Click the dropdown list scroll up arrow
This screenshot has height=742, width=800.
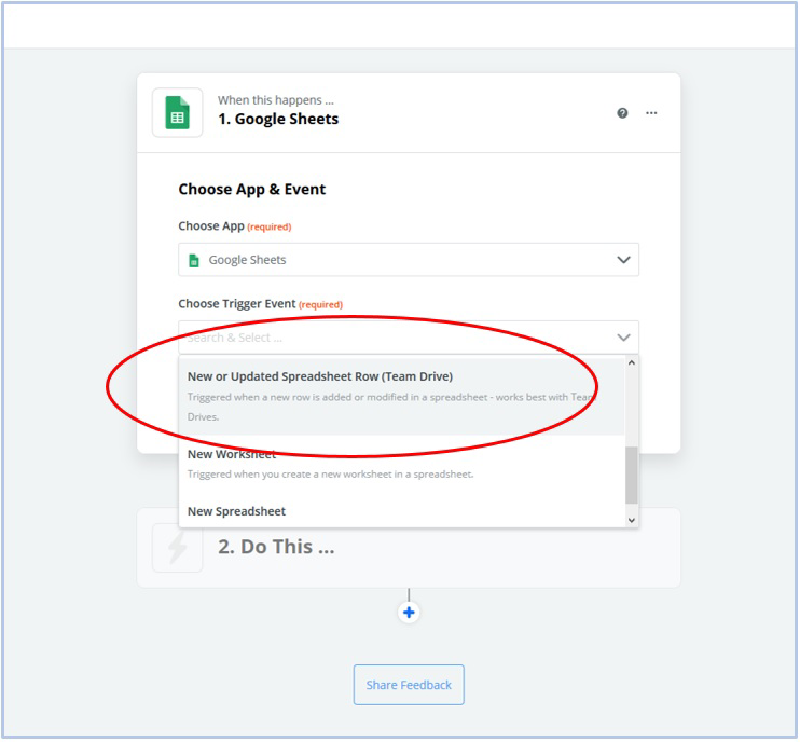click(632, 363)
